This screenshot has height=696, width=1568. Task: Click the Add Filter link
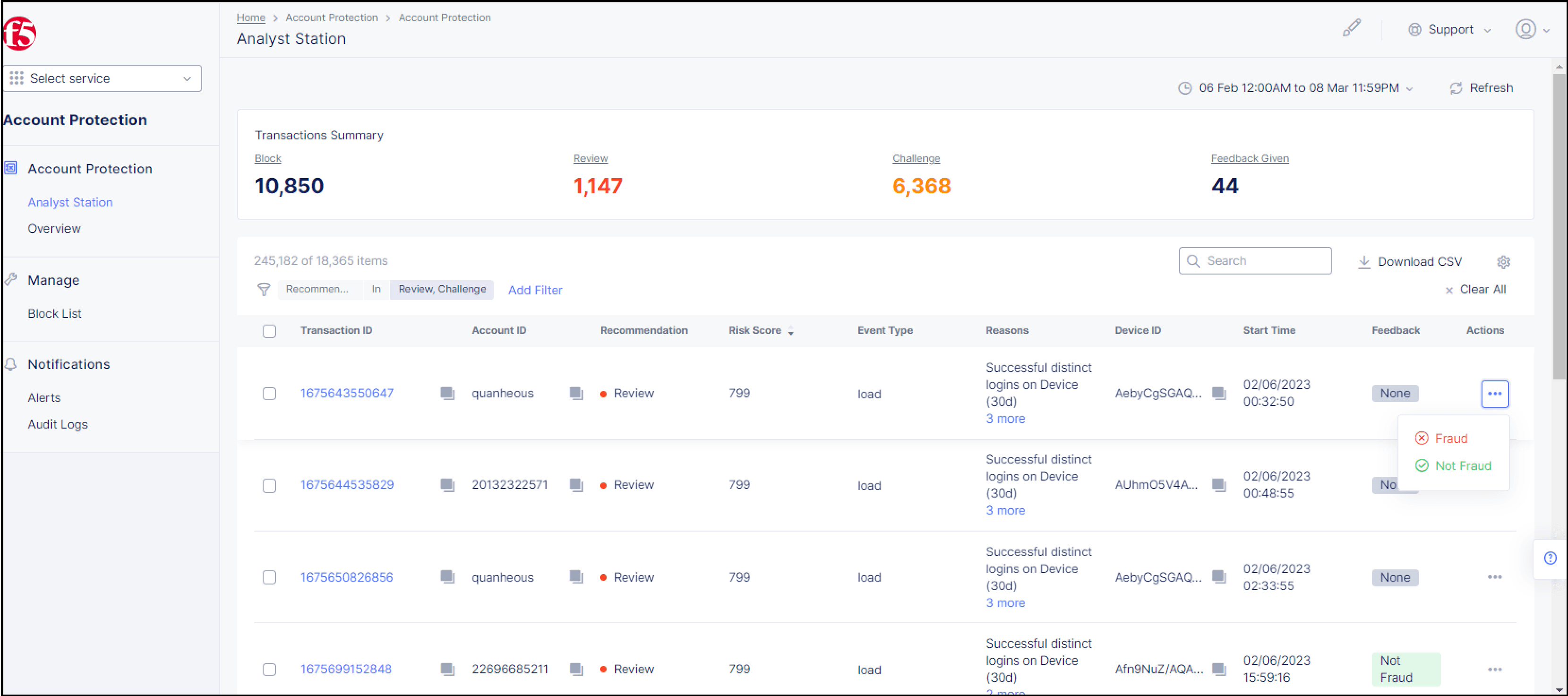coord(535,290)
